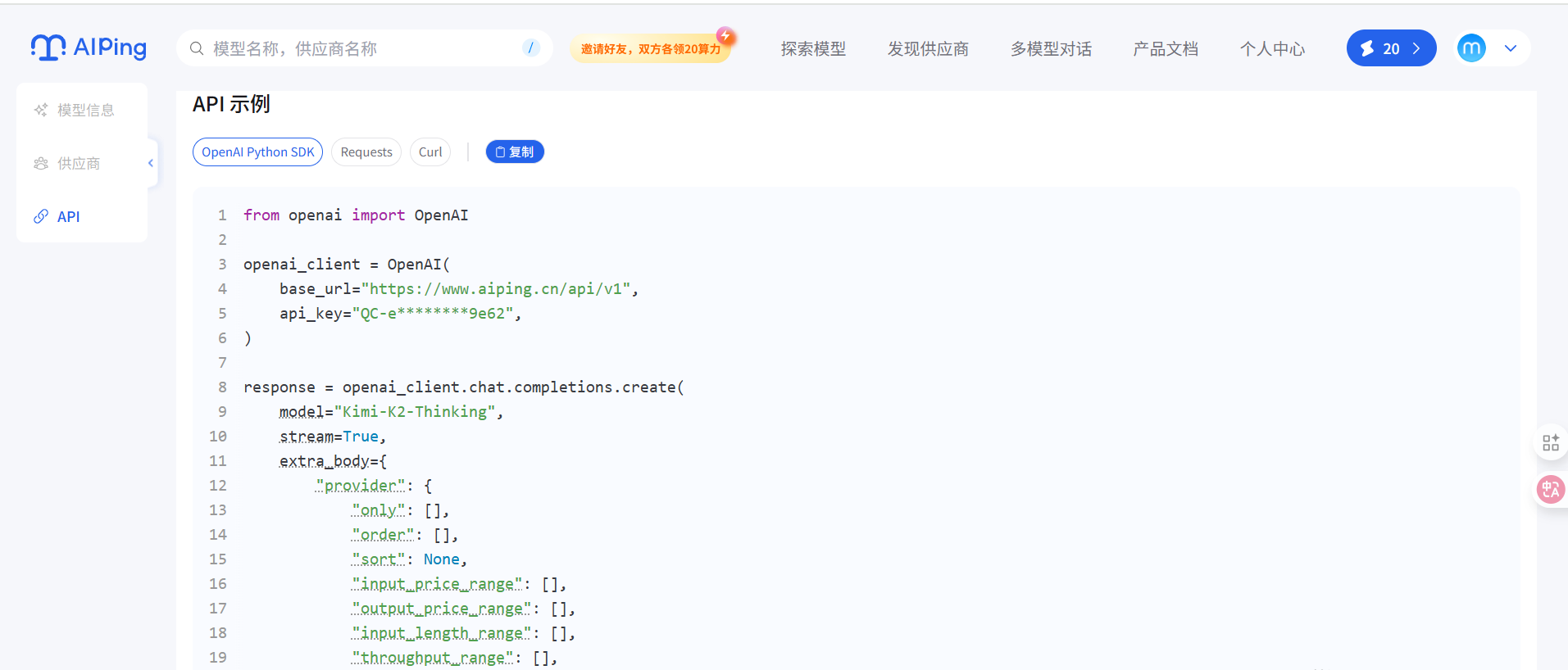Focus the model and provider search box

tap(364, 48)
